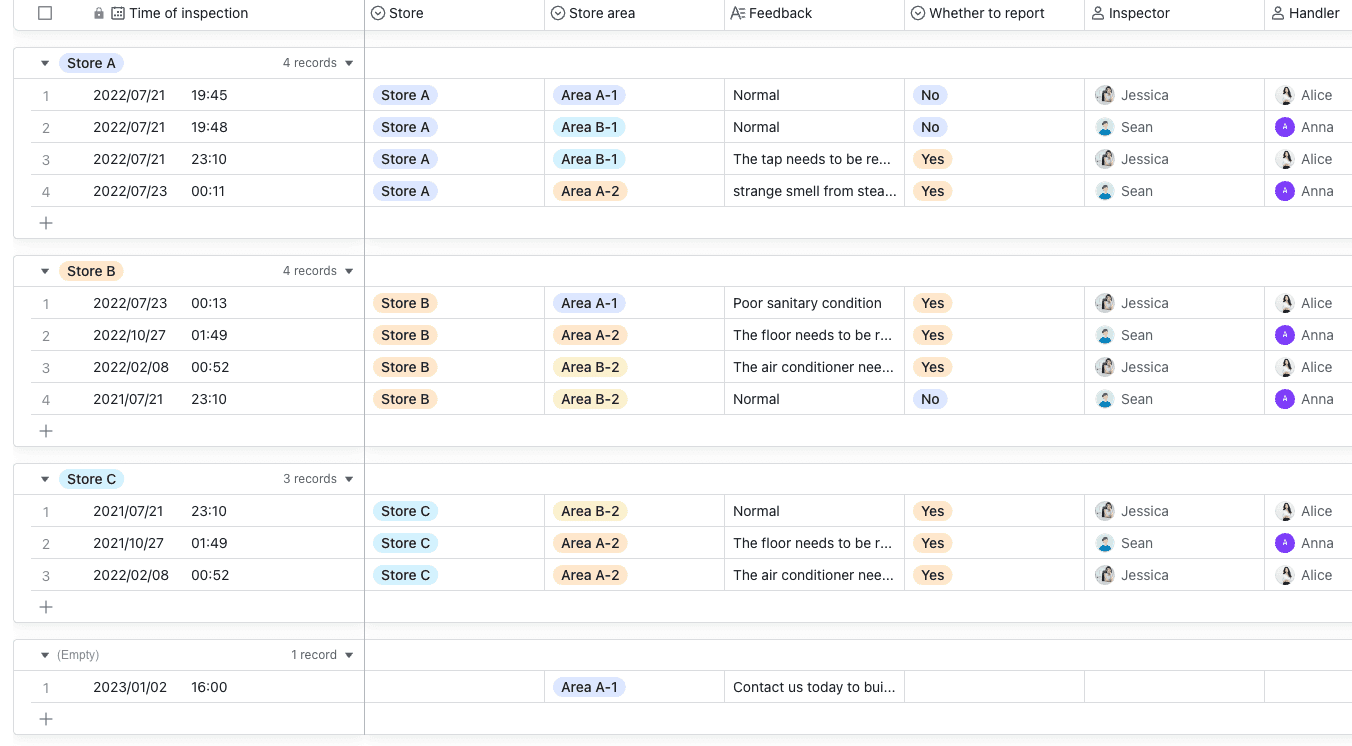This screenshot has height=746, width=1352.
Task: Click the Store area column header
Action: [x=601, y=14]
